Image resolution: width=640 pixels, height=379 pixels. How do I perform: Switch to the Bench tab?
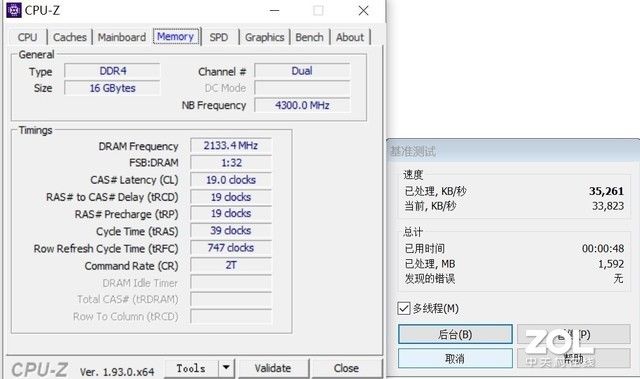click(x=309, y=37)
